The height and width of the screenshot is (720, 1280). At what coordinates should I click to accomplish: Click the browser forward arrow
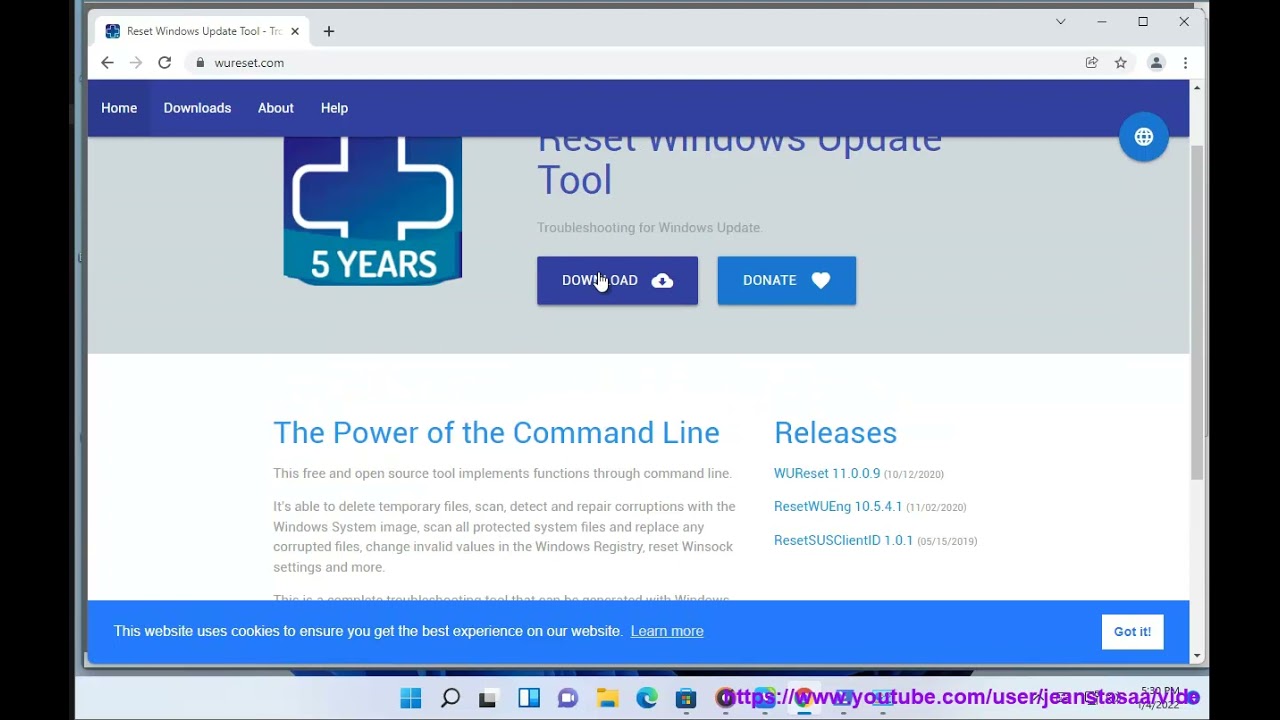[x=136, y=63]
